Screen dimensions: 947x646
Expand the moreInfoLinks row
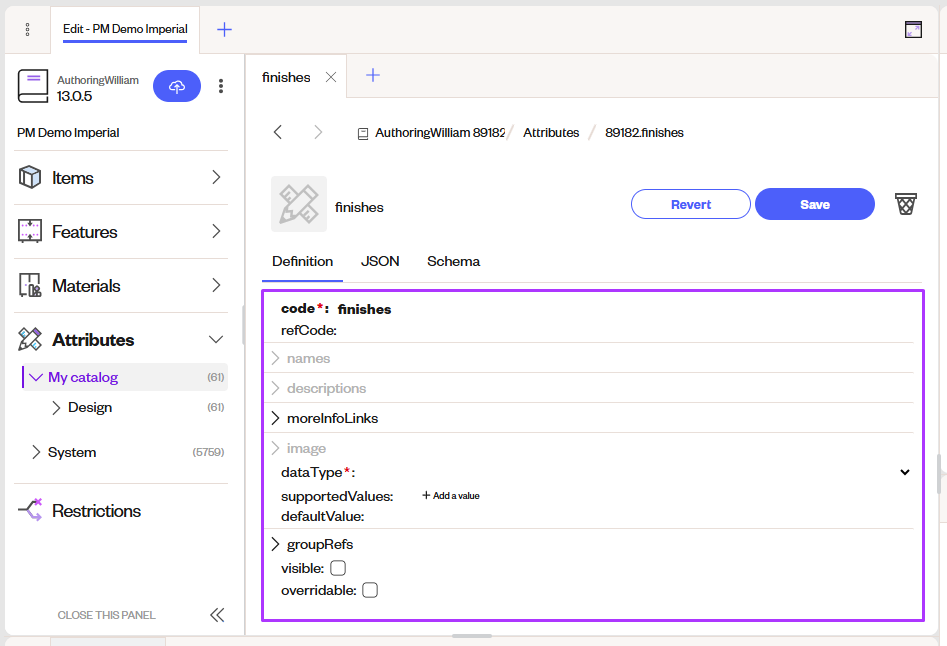[275, 418]
